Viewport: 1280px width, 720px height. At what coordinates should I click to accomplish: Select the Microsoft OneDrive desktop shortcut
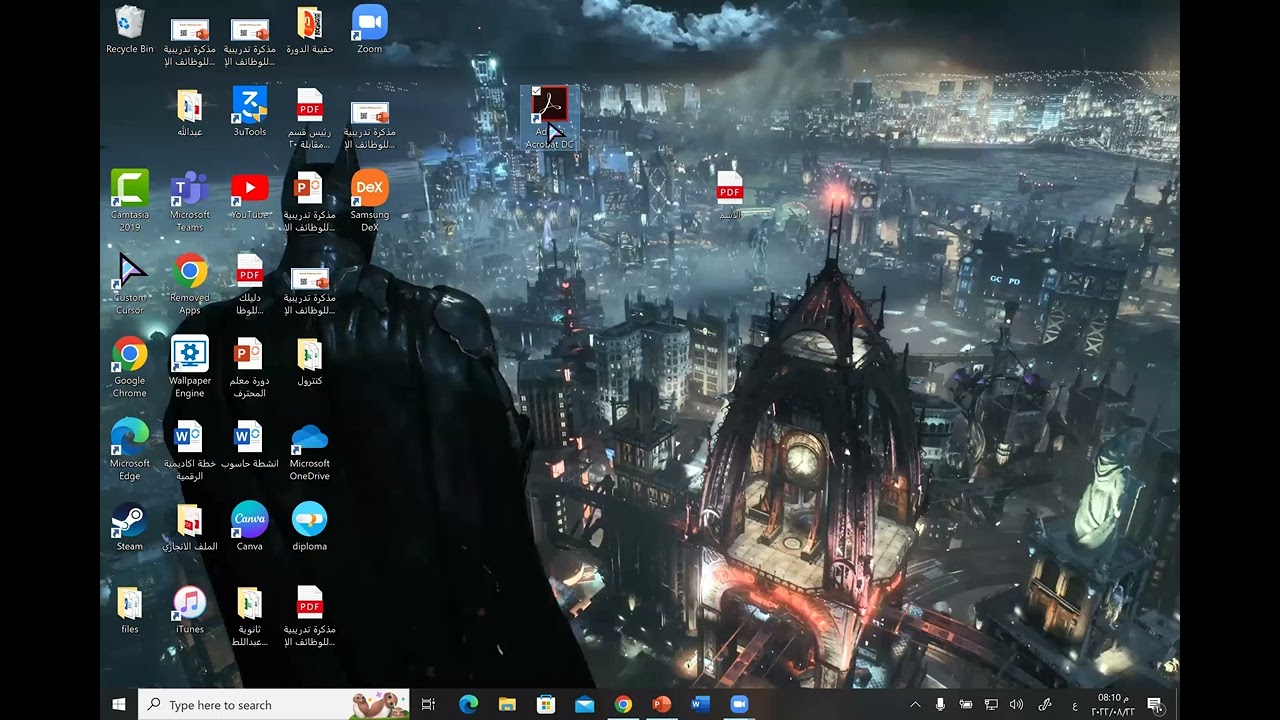click(310, 450)
